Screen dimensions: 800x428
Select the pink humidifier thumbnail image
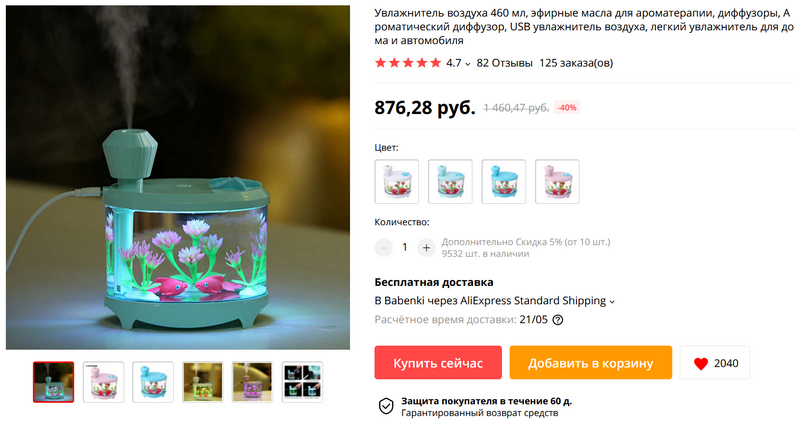[x=104, y=382]
